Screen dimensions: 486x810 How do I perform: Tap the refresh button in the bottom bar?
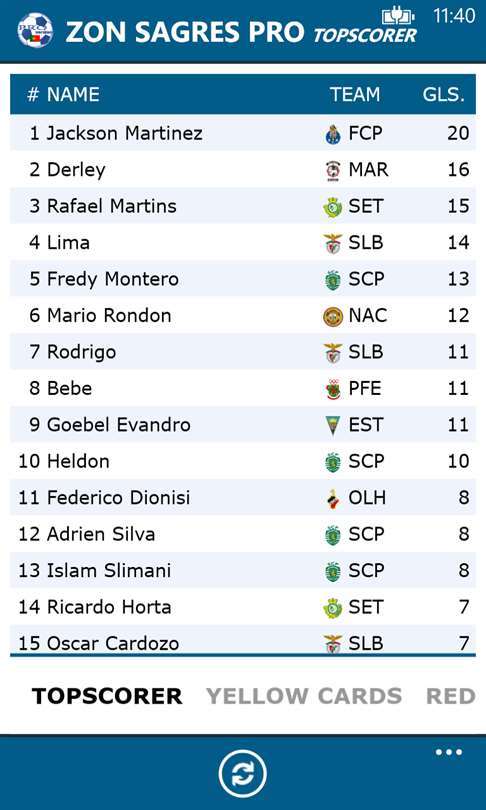pyautogui.click(x=242, y=774)
